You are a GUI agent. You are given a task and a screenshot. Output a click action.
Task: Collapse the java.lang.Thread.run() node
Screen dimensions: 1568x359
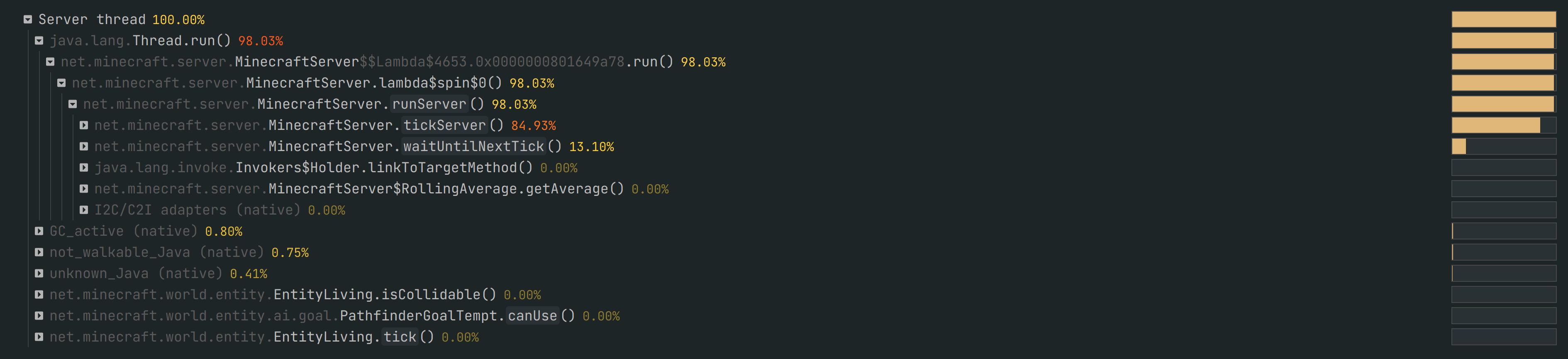pyautogui.click(x=39, y=41)
